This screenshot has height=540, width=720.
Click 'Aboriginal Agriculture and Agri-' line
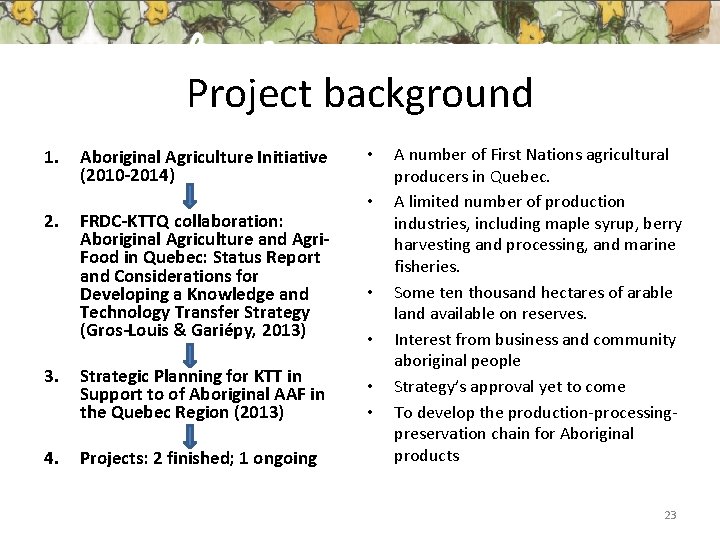coord(204,239)
